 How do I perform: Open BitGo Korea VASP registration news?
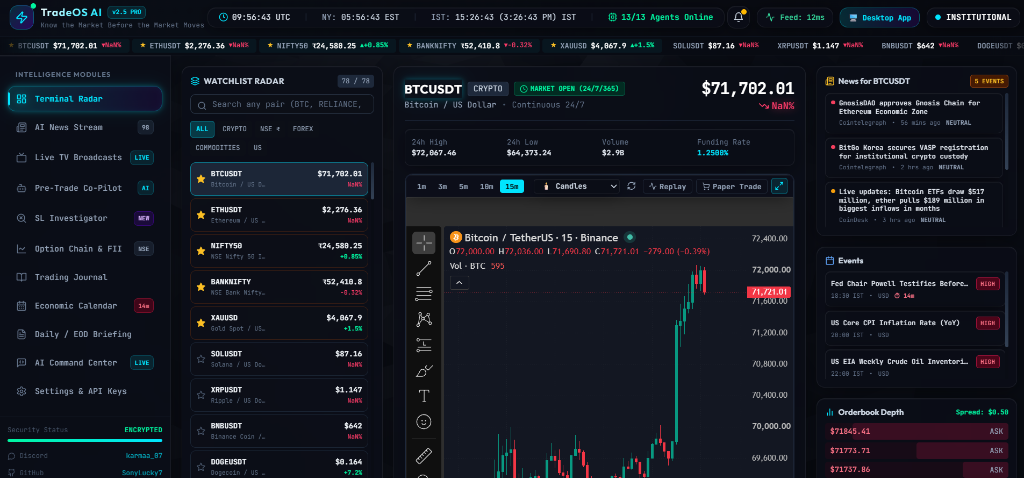pos(914,157)
